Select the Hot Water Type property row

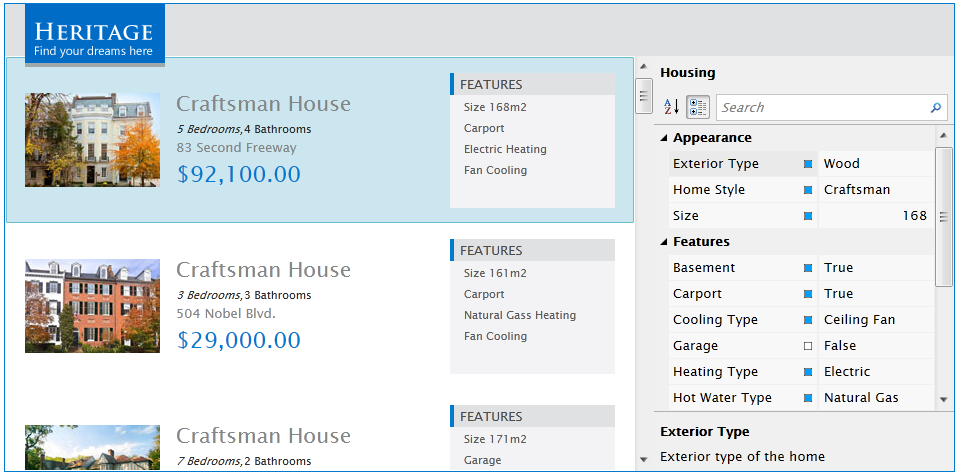pos(722,398)
